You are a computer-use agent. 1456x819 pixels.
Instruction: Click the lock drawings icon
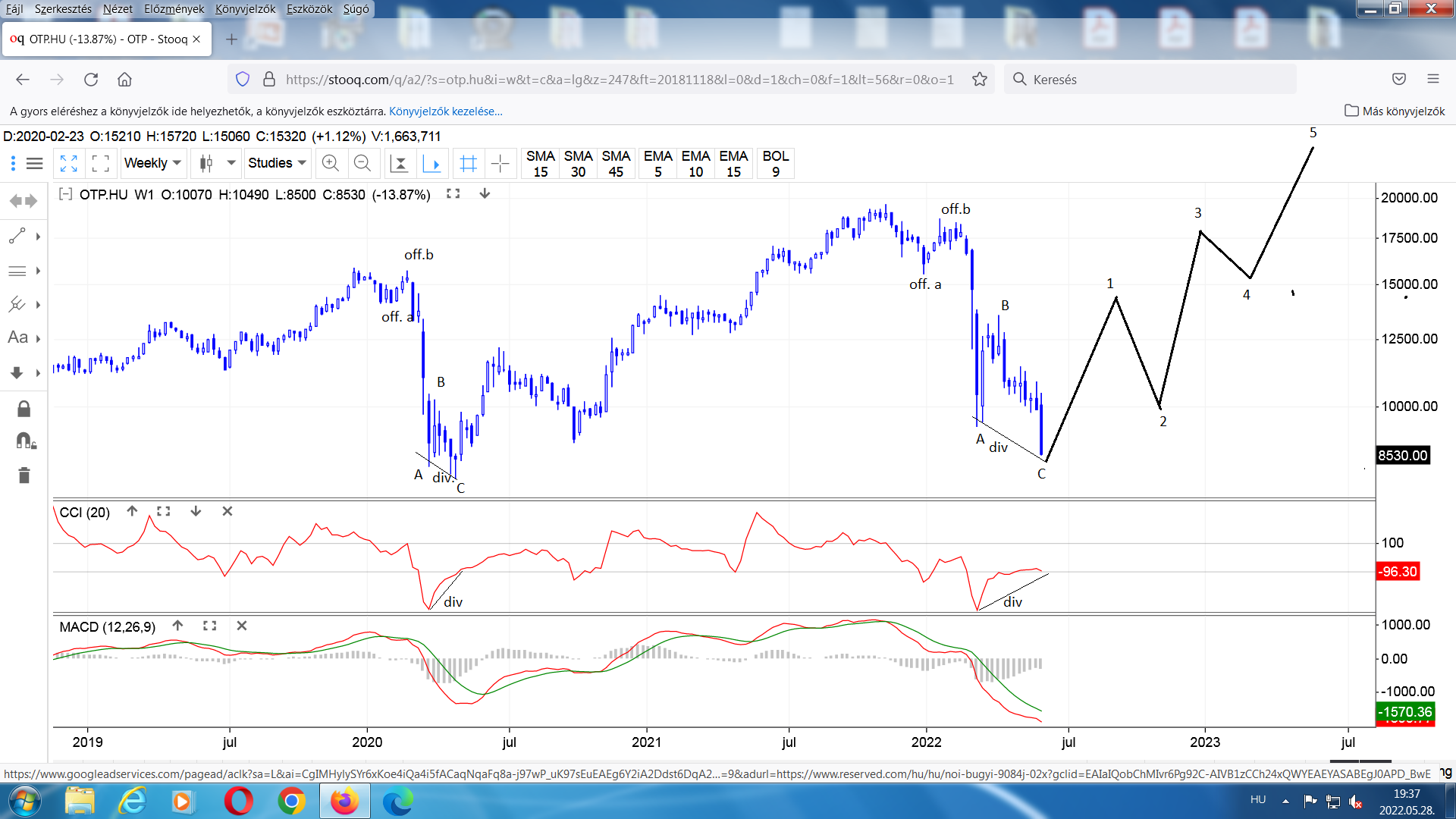coord(24,409)
